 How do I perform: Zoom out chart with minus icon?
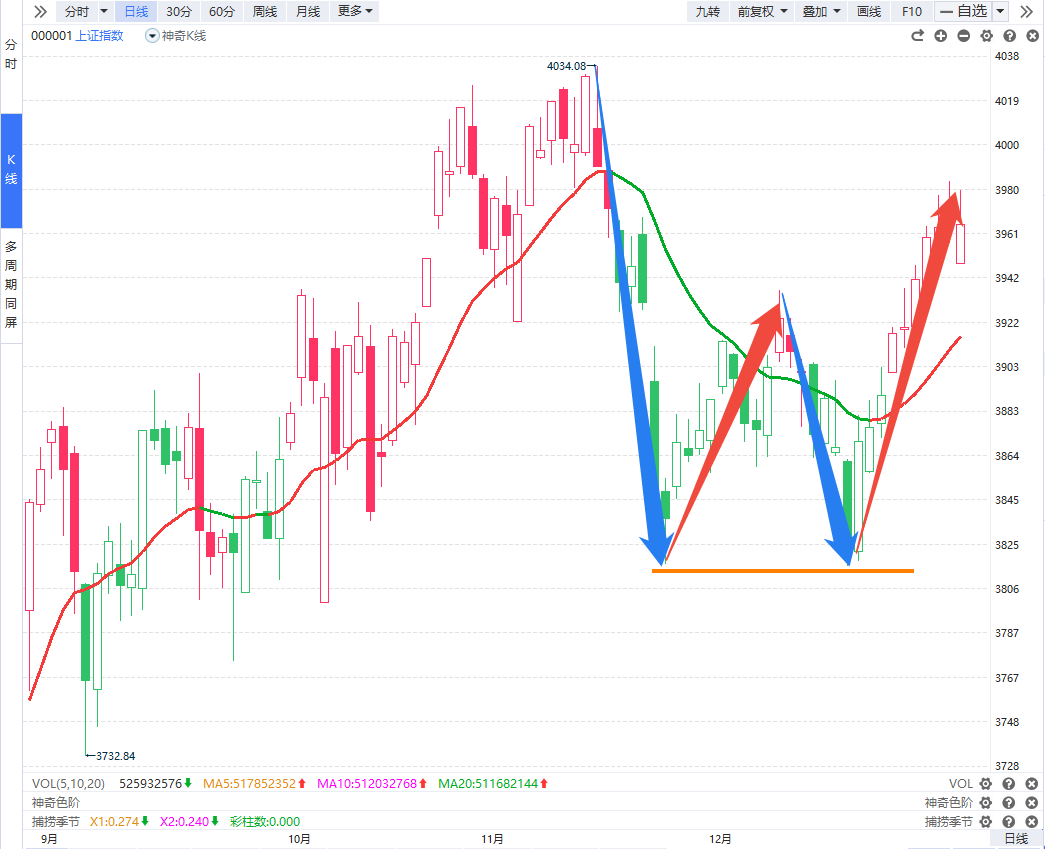[964, 36]
